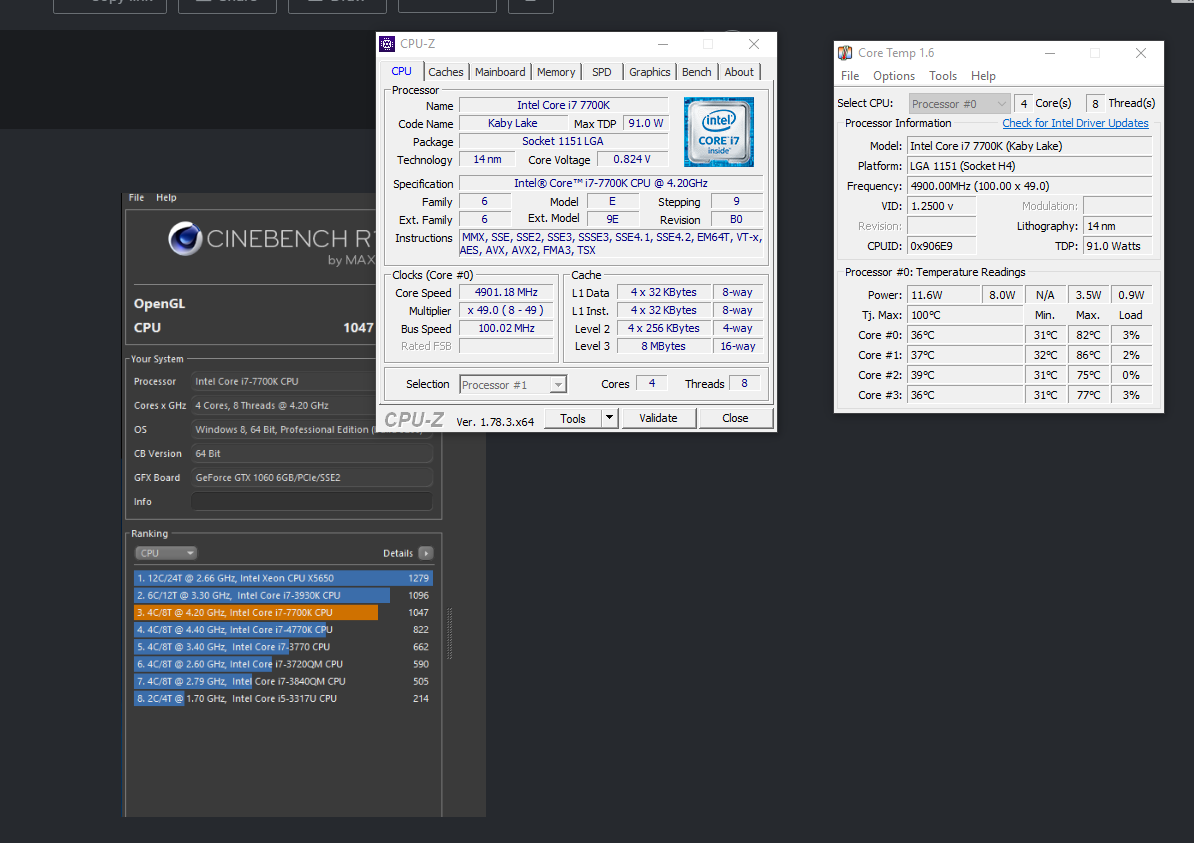1194x843 pixels.
Task: Click the Power 11.6W reading
Action: pos(943,295)
